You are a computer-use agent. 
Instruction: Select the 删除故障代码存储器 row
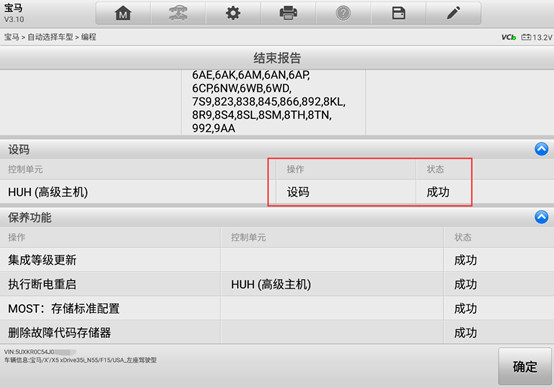point(277,333)
